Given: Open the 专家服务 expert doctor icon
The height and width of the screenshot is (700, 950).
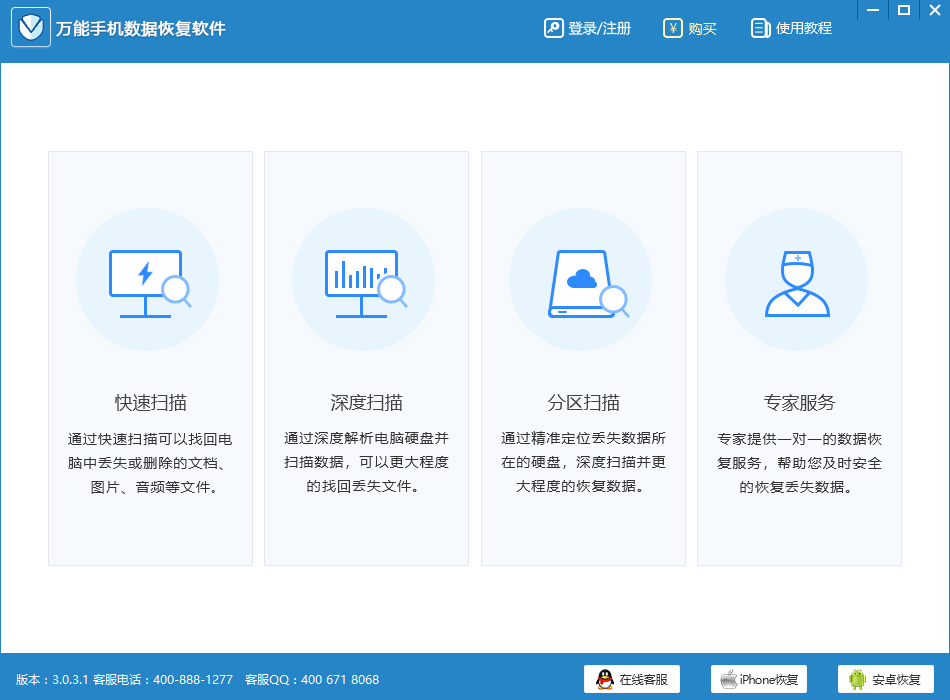Looking at the screenshot, I should [x=796, y=279].
